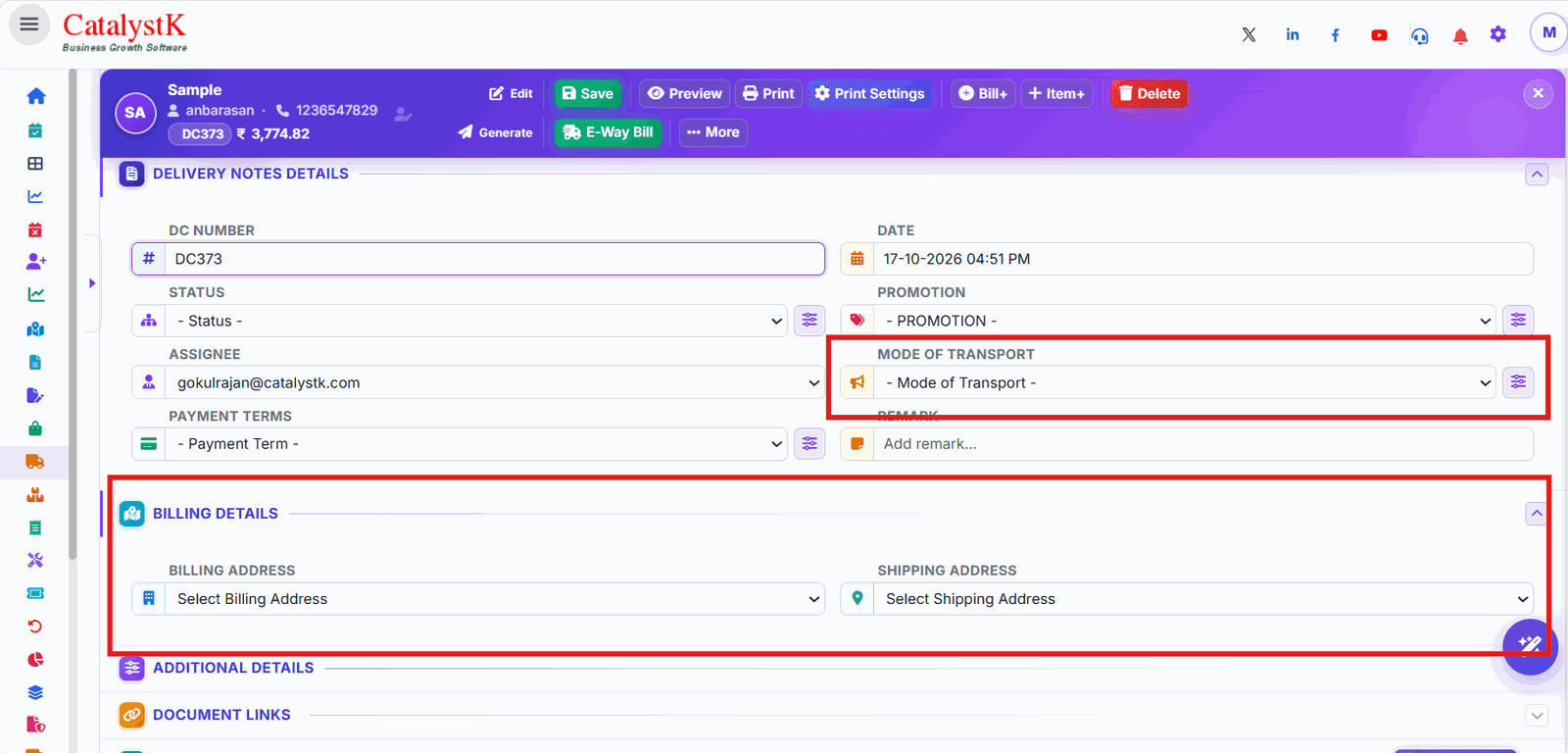Open the orange boxes inventory sidebar icon
1568x753 pixels.
click(35, 494)
